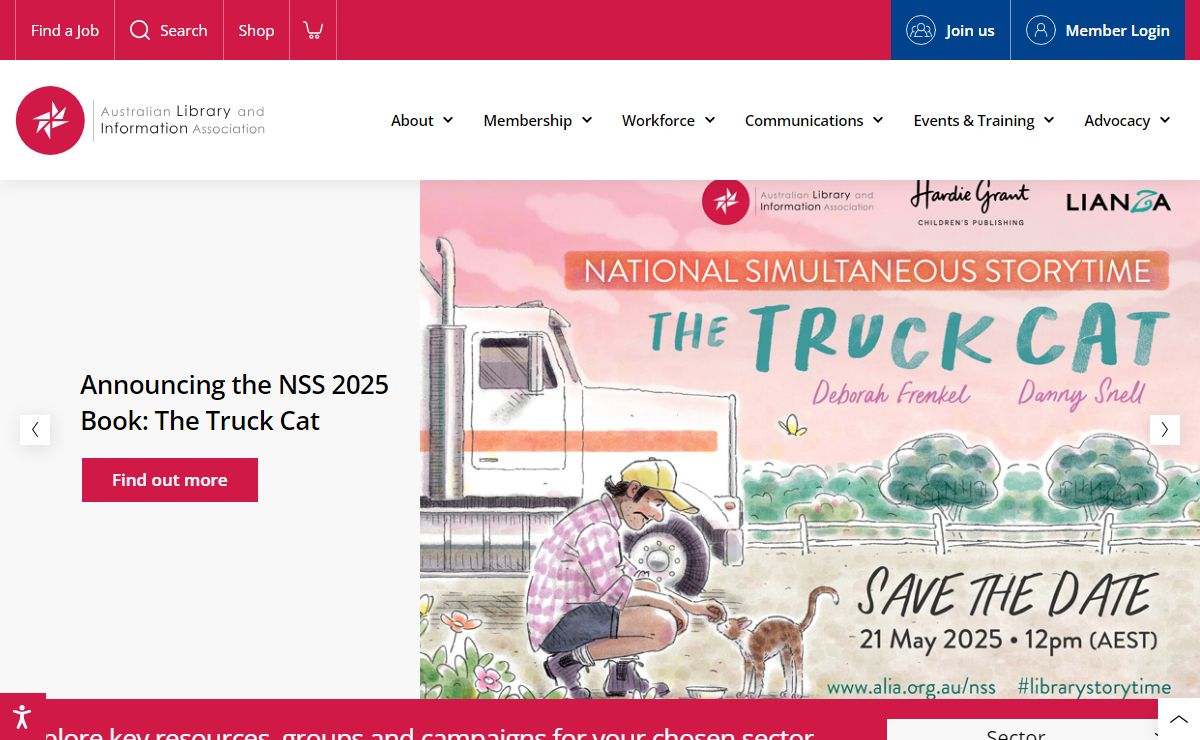The width and height of the screenshot is (1200, 740).
Task: Click the Search link text
Action: coord(184,30)
